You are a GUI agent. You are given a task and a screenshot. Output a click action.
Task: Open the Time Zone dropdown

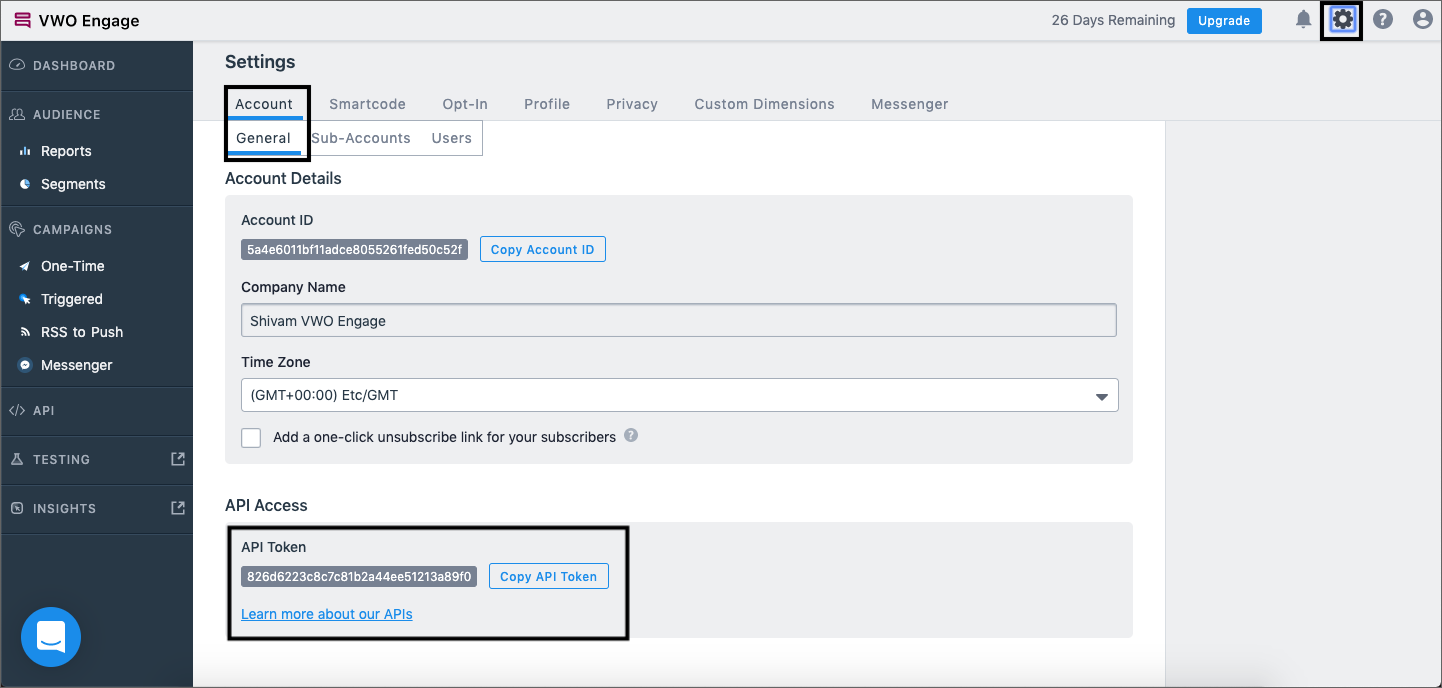point(680,395)
